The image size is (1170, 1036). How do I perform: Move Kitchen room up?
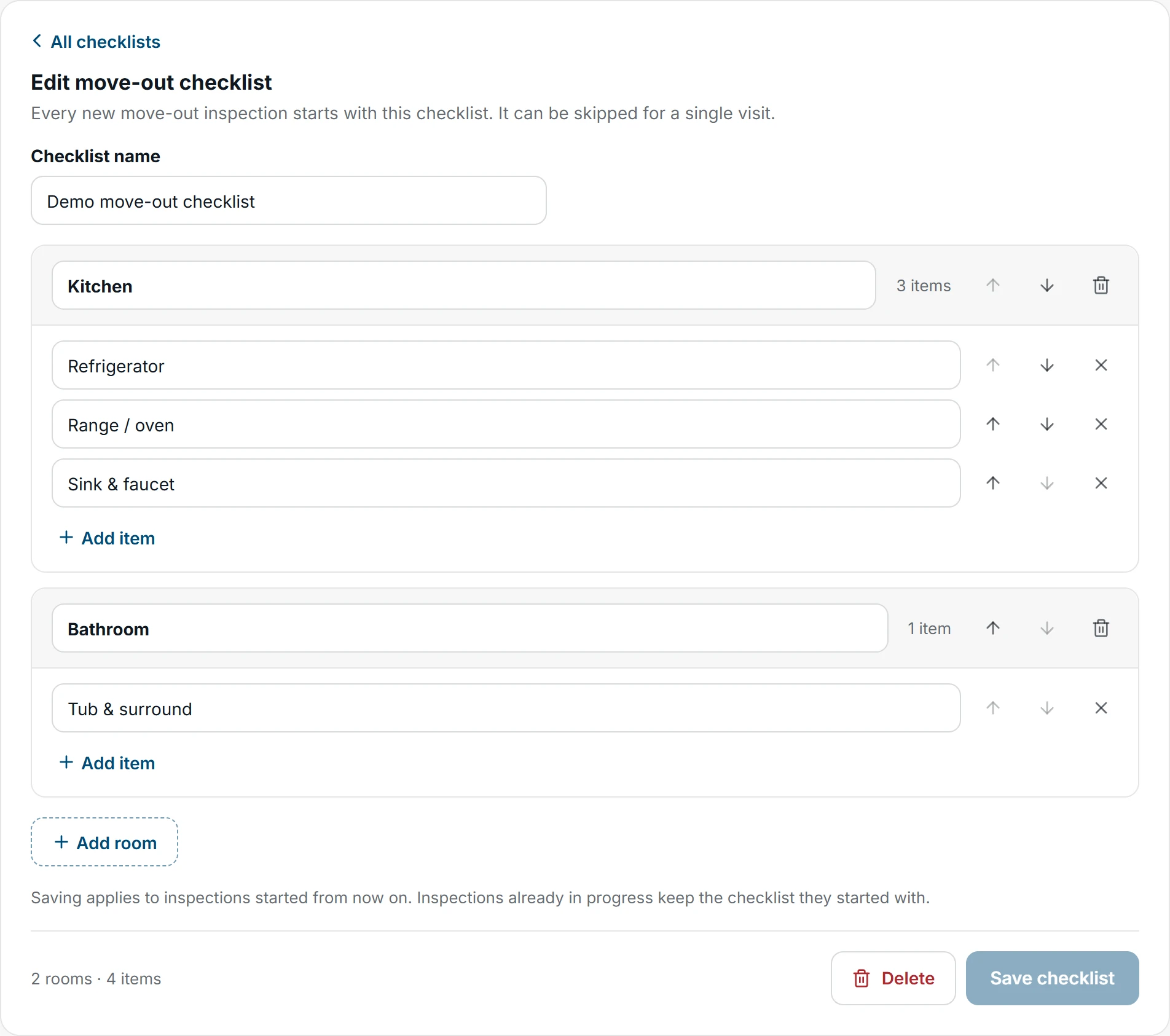(x=993, y=285)
